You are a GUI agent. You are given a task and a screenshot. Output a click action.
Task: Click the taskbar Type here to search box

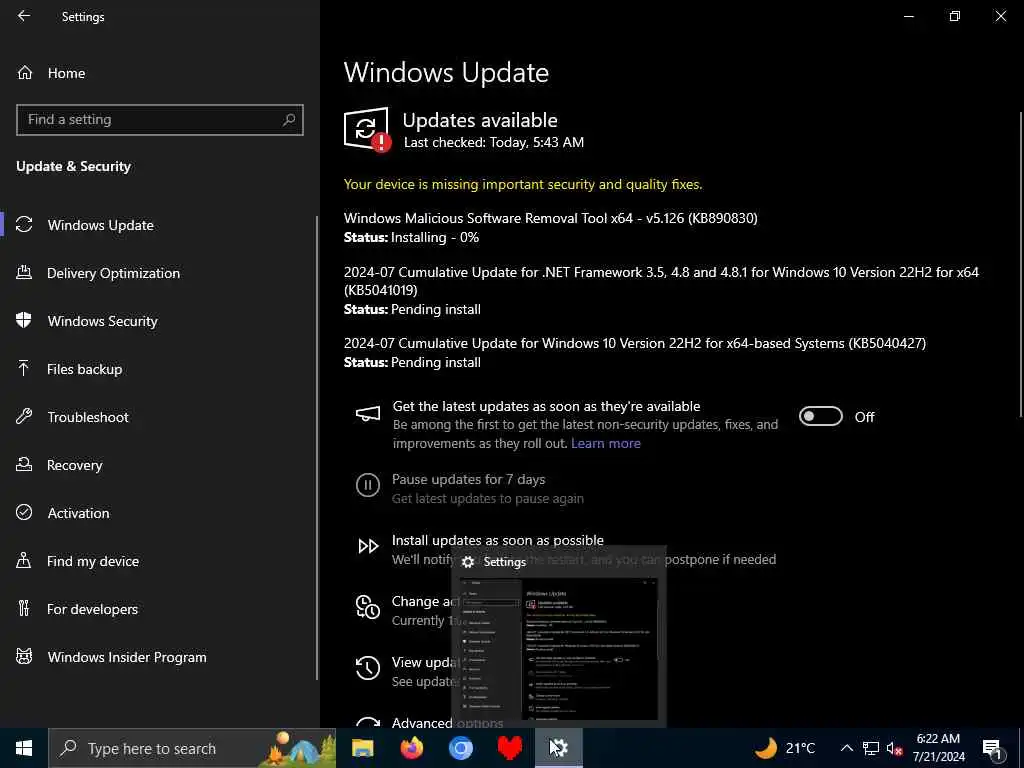(x=193, y=748)
